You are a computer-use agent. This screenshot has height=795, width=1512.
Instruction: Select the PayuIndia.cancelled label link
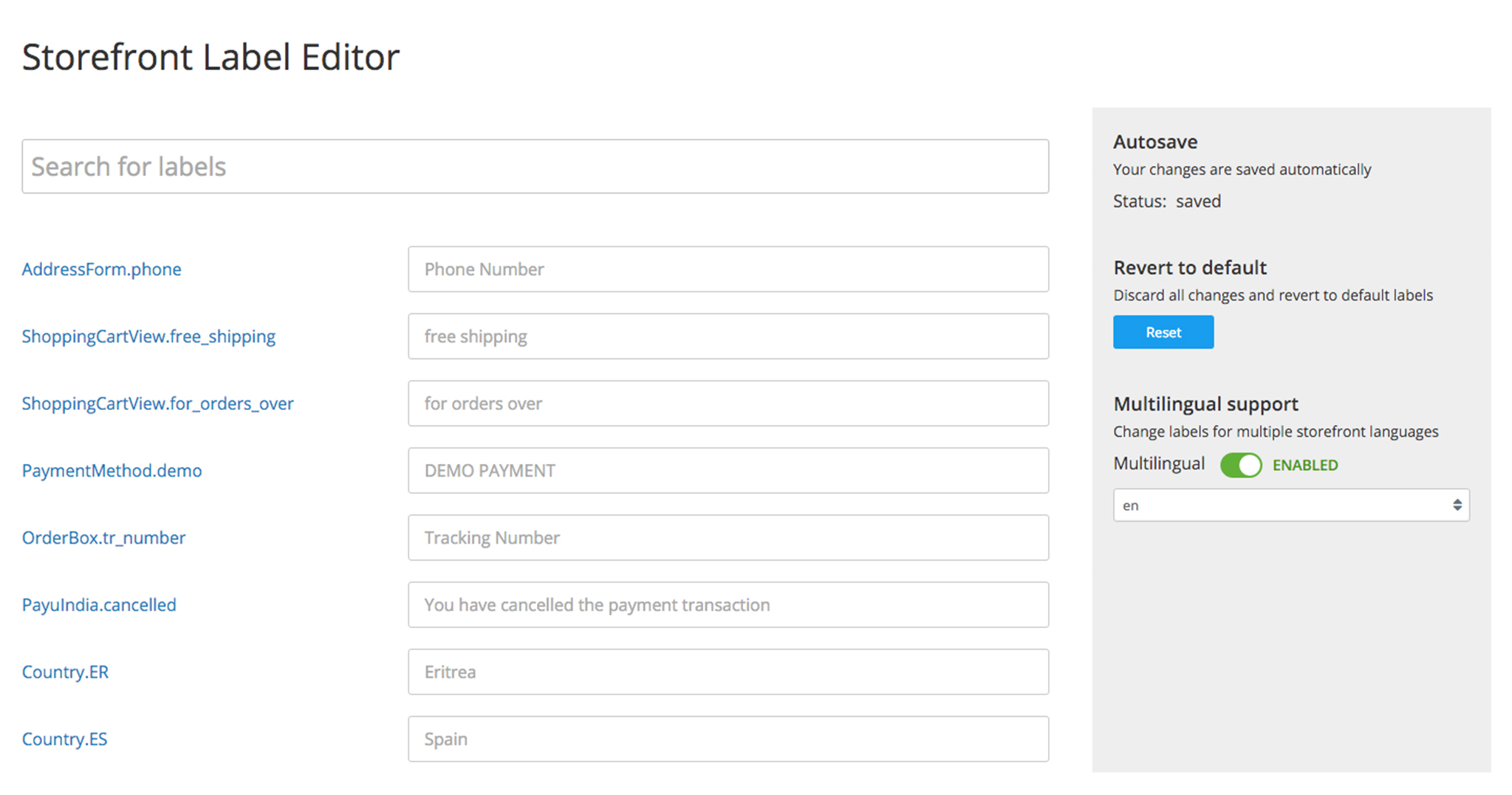tap(99, 604)
